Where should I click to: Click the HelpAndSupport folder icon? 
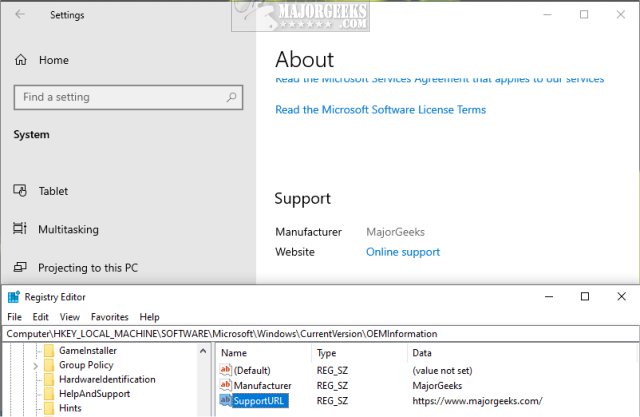coord(49,394)
